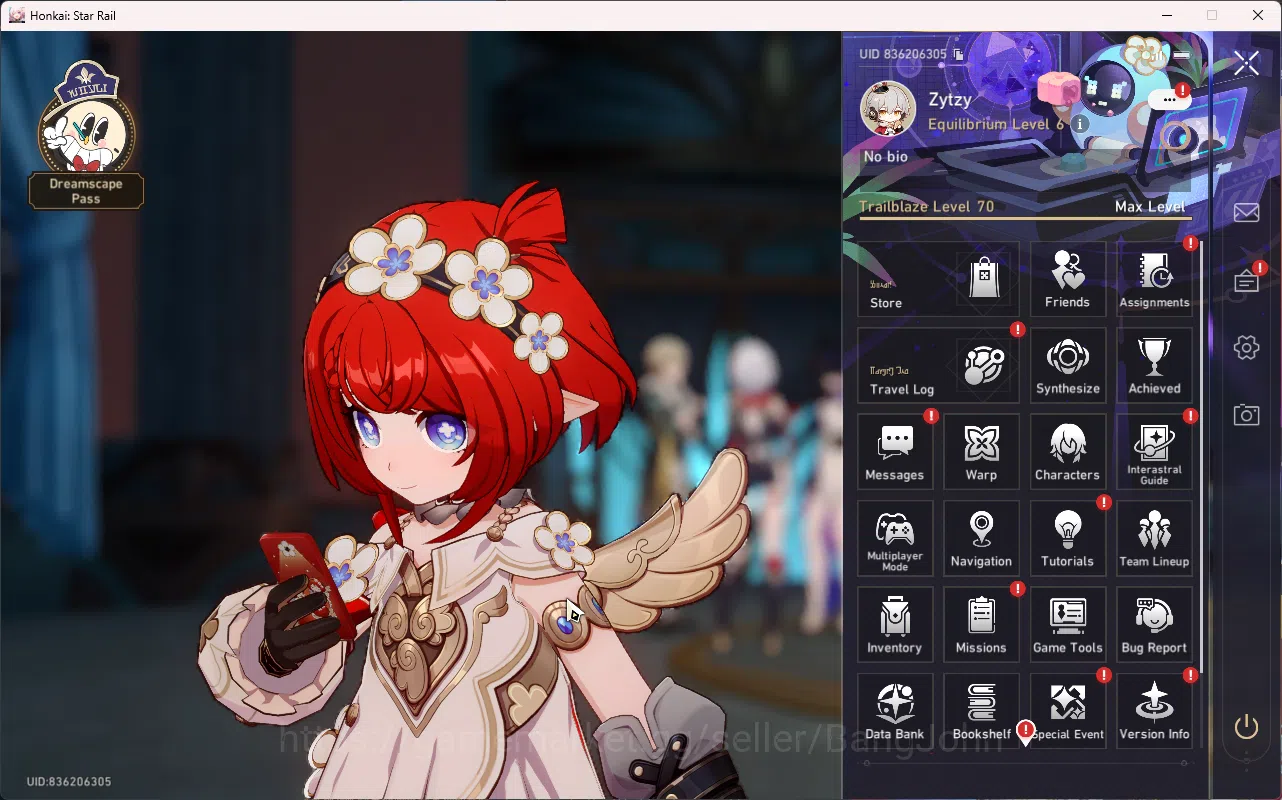Open the Data Bank

(x=895, y=711)
